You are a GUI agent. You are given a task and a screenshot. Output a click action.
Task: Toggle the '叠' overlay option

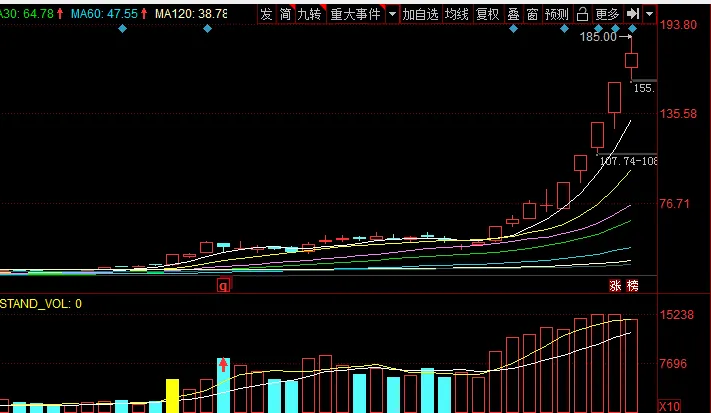(513, 15)
